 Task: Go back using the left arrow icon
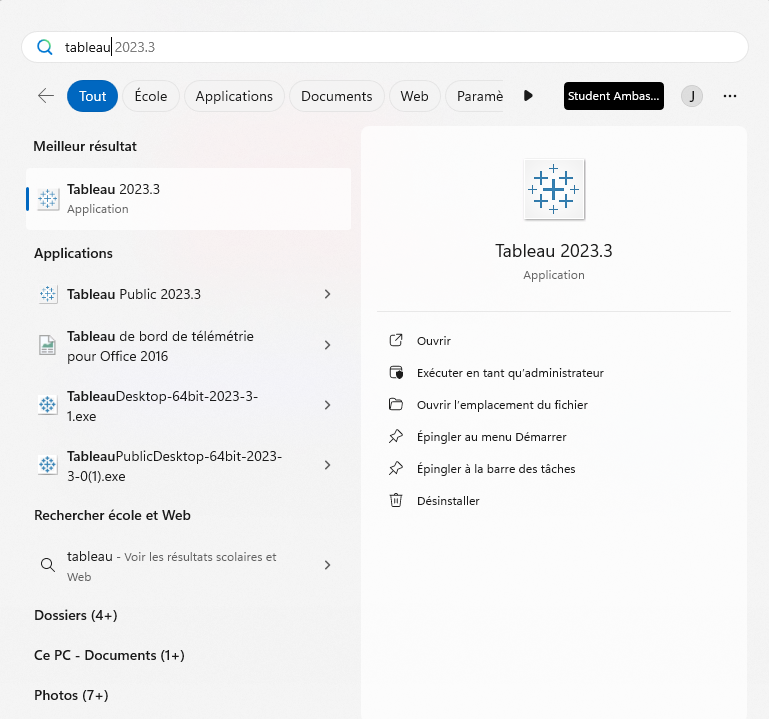tap(46, 96)
